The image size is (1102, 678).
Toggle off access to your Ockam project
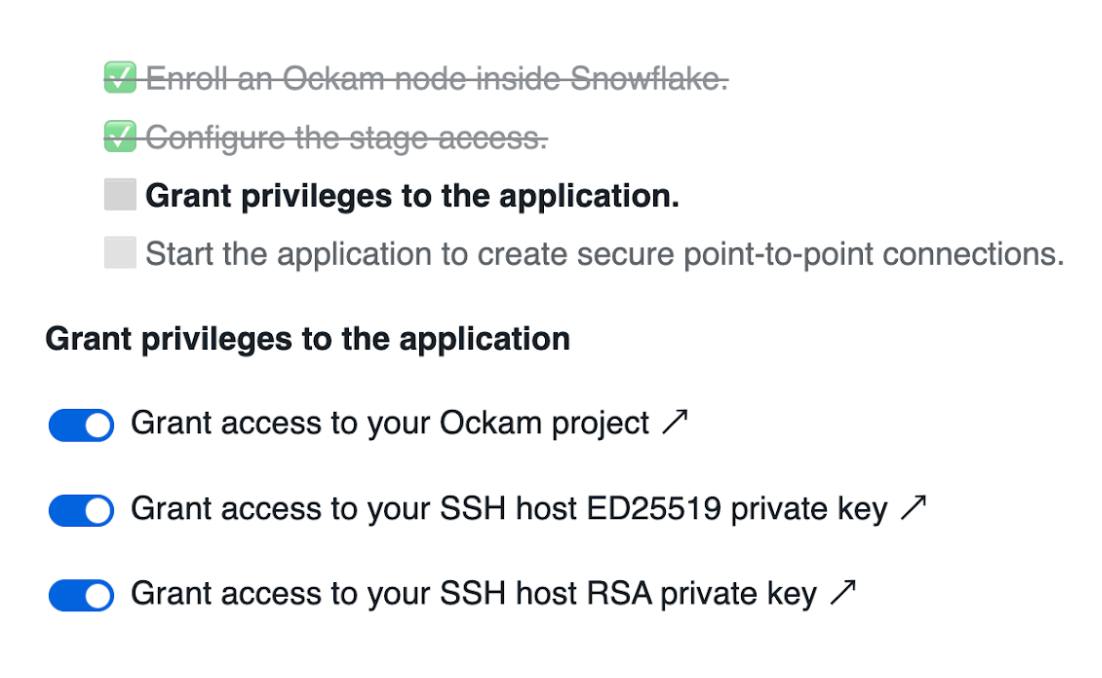pyautogui.click(x=81, y=425)
